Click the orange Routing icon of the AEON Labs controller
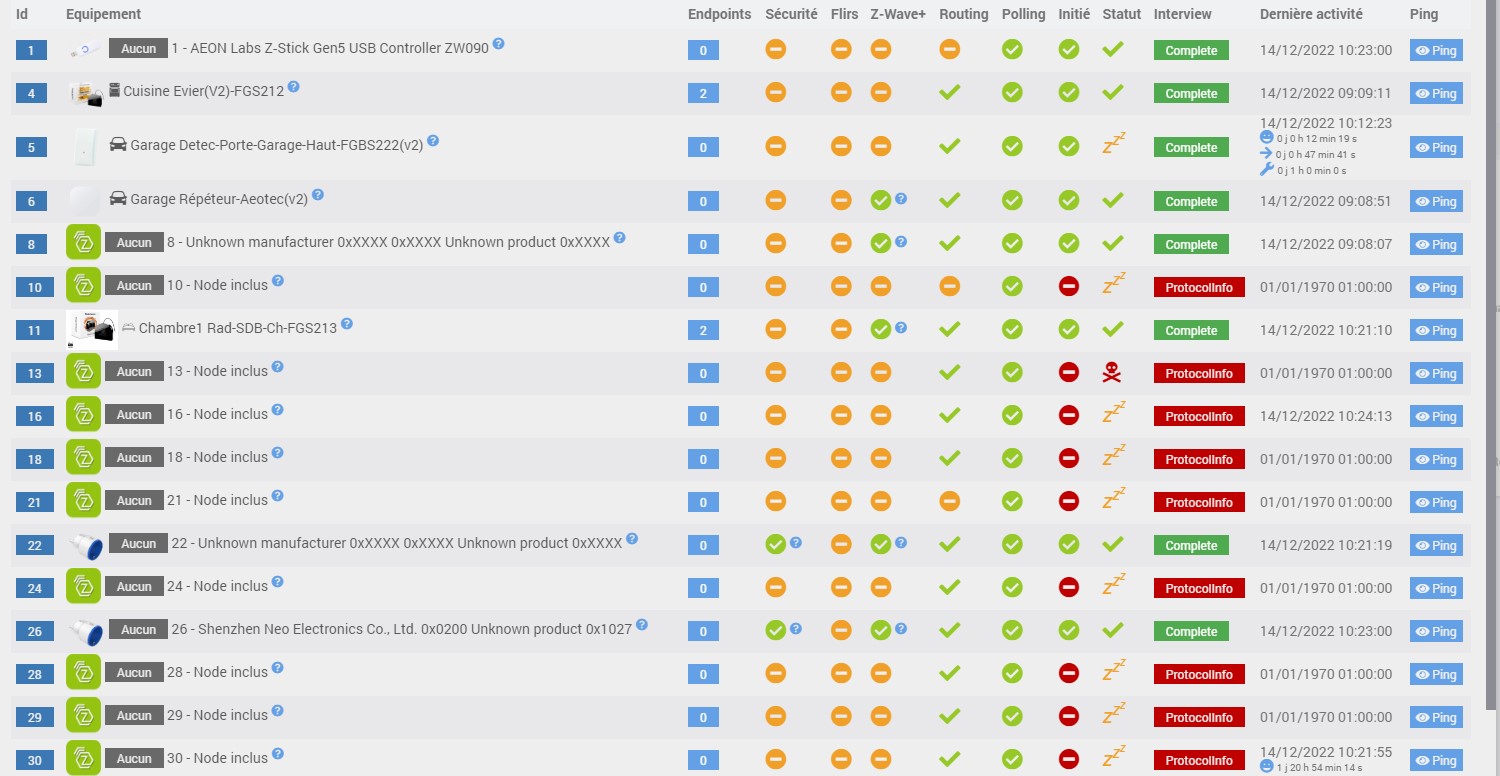 coord(950,49)
